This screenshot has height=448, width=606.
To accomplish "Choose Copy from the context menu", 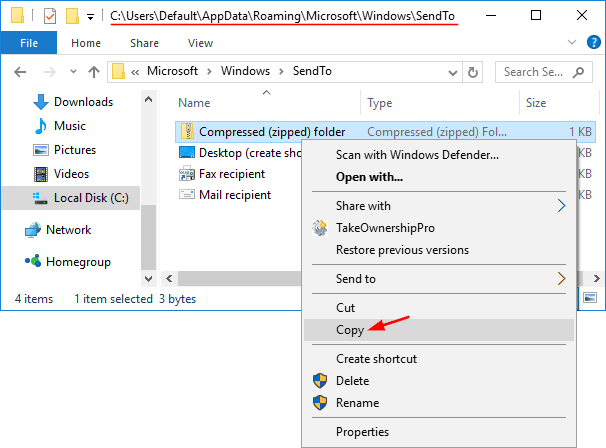I will click(350, 330).
